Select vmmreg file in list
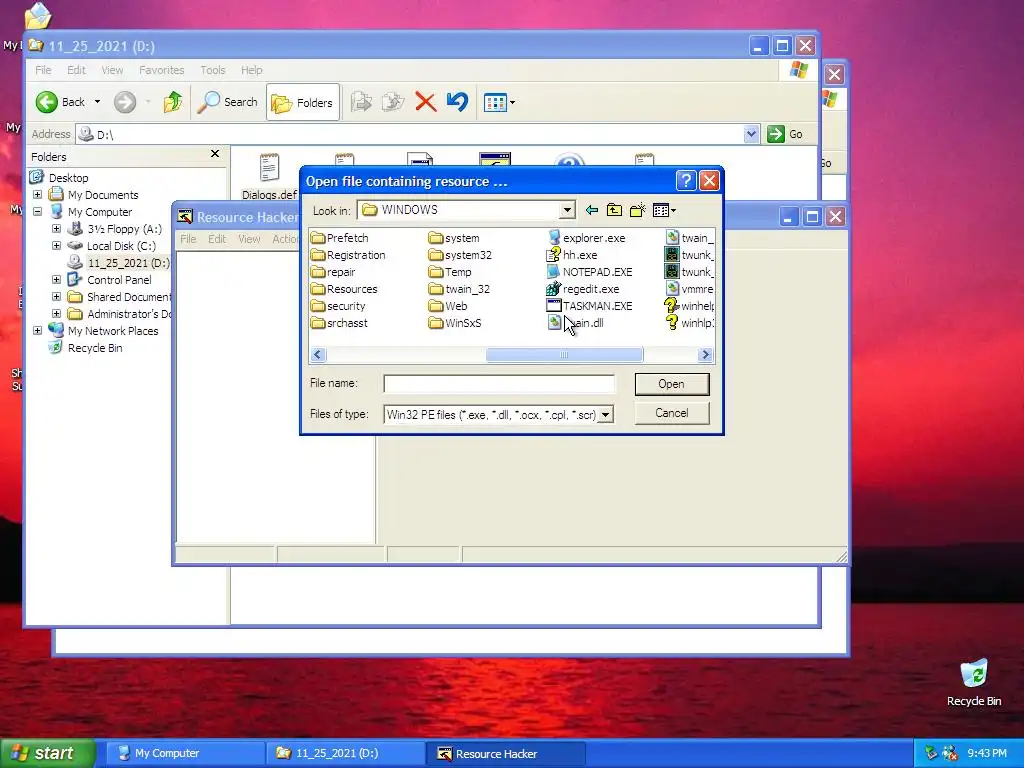The width and height of the screenshot is (1024, 768). coord(690,289)
